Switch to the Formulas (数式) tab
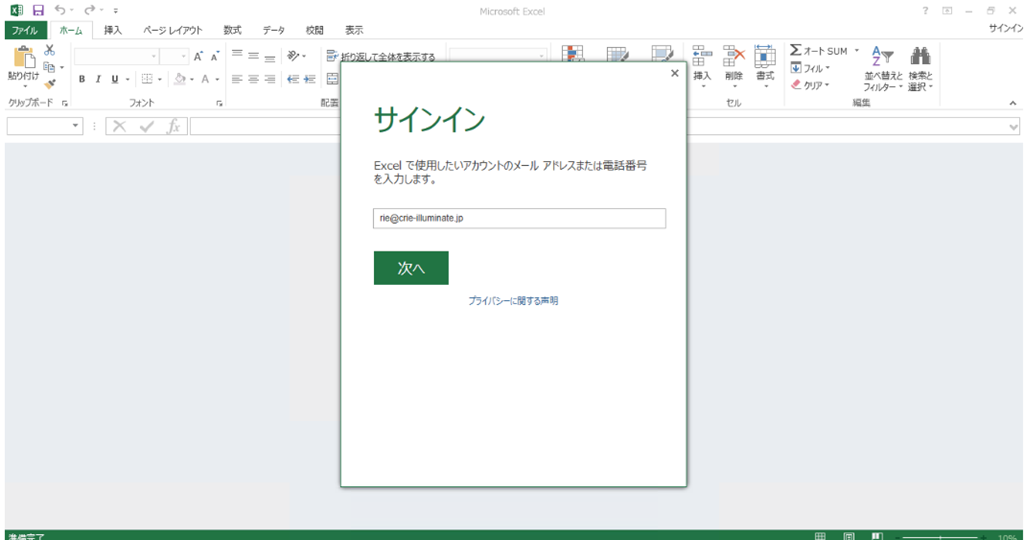Screen dimensions: 1024x540 (x=232, y=30)
